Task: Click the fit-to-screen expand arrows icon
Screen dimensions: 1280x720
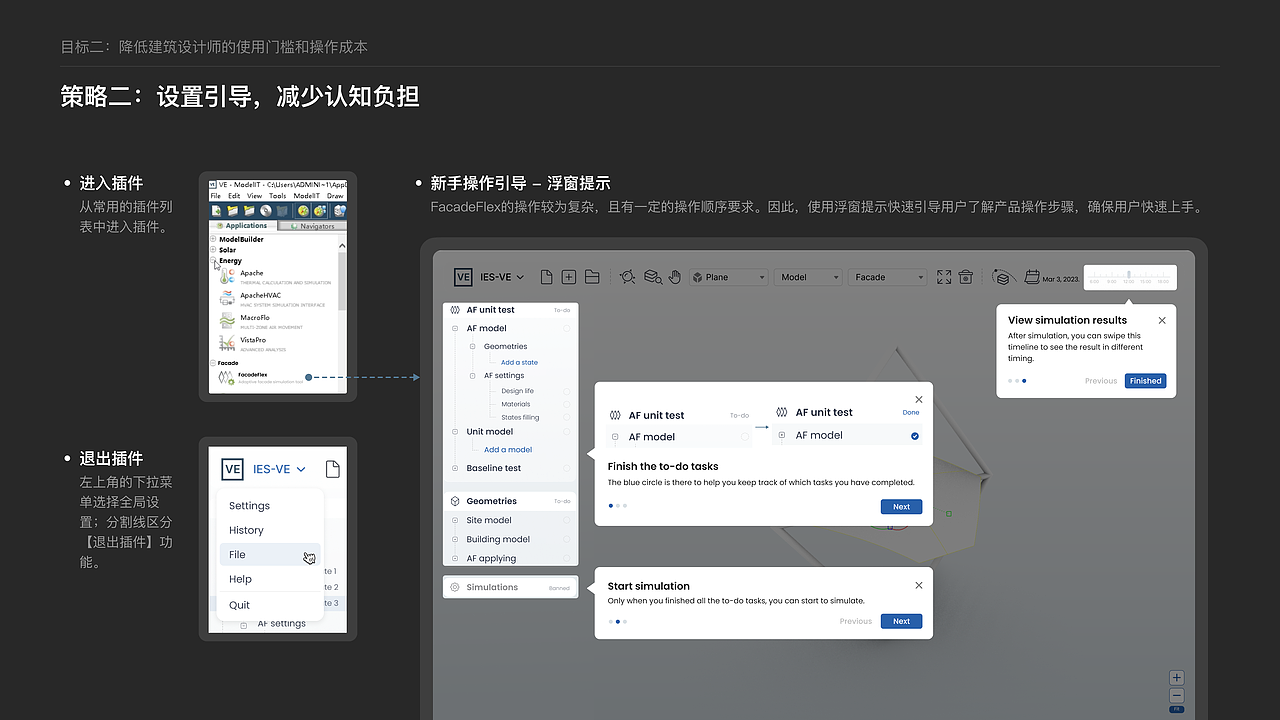Action: click(944, 277)
